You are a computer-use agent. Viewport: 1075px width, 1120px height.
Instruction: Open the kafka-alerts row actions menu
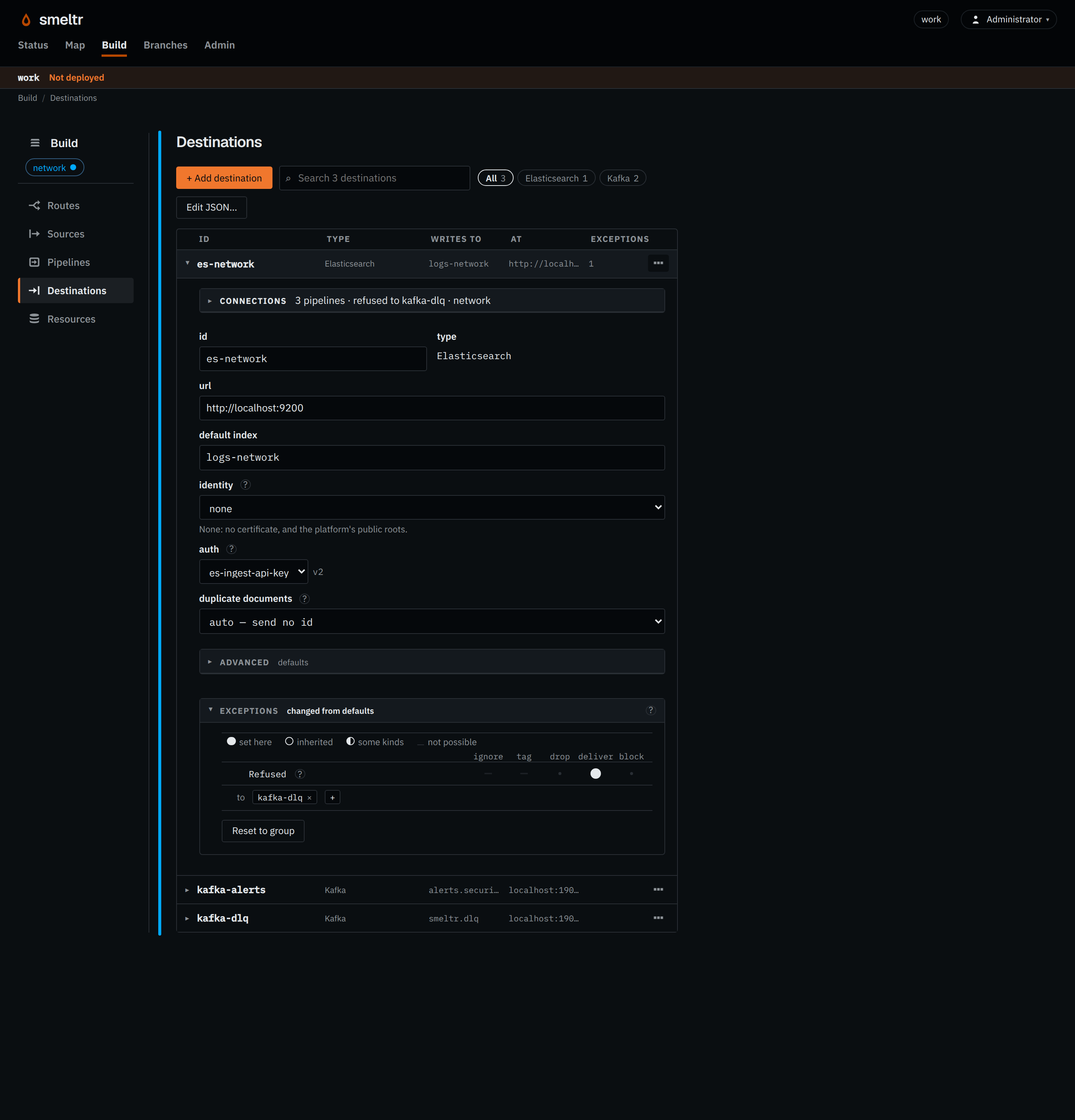tap(658, 890)
